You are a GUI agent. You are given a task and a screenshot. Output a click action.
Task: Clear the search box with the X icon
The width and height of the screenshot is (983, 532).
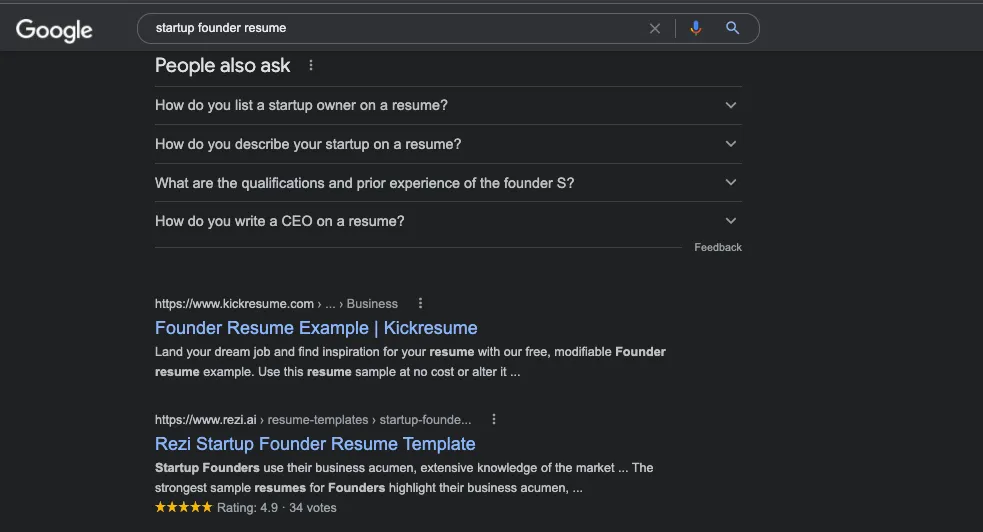pyautogui.click(x=654, y=28)
